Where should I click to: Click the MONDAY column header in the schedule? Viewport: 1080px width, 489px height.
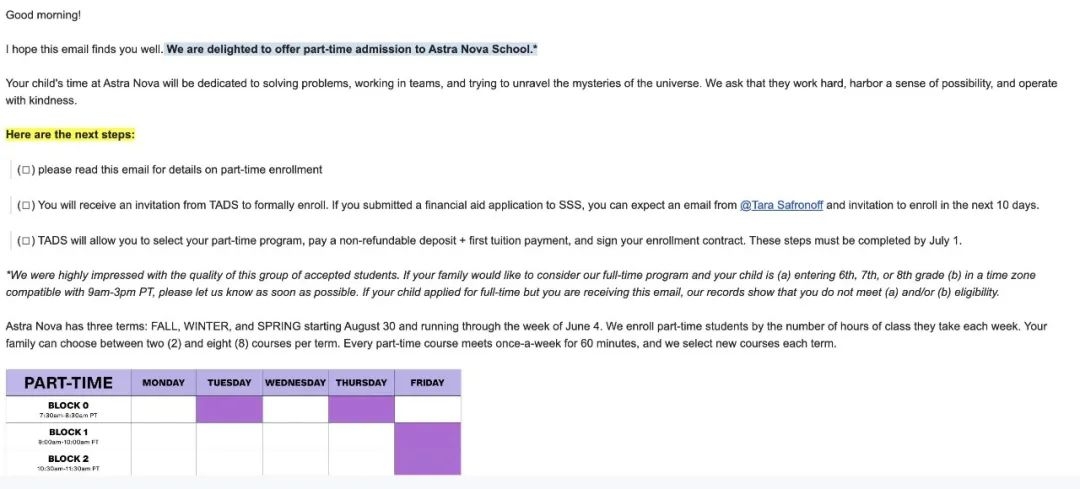point(164,383)
